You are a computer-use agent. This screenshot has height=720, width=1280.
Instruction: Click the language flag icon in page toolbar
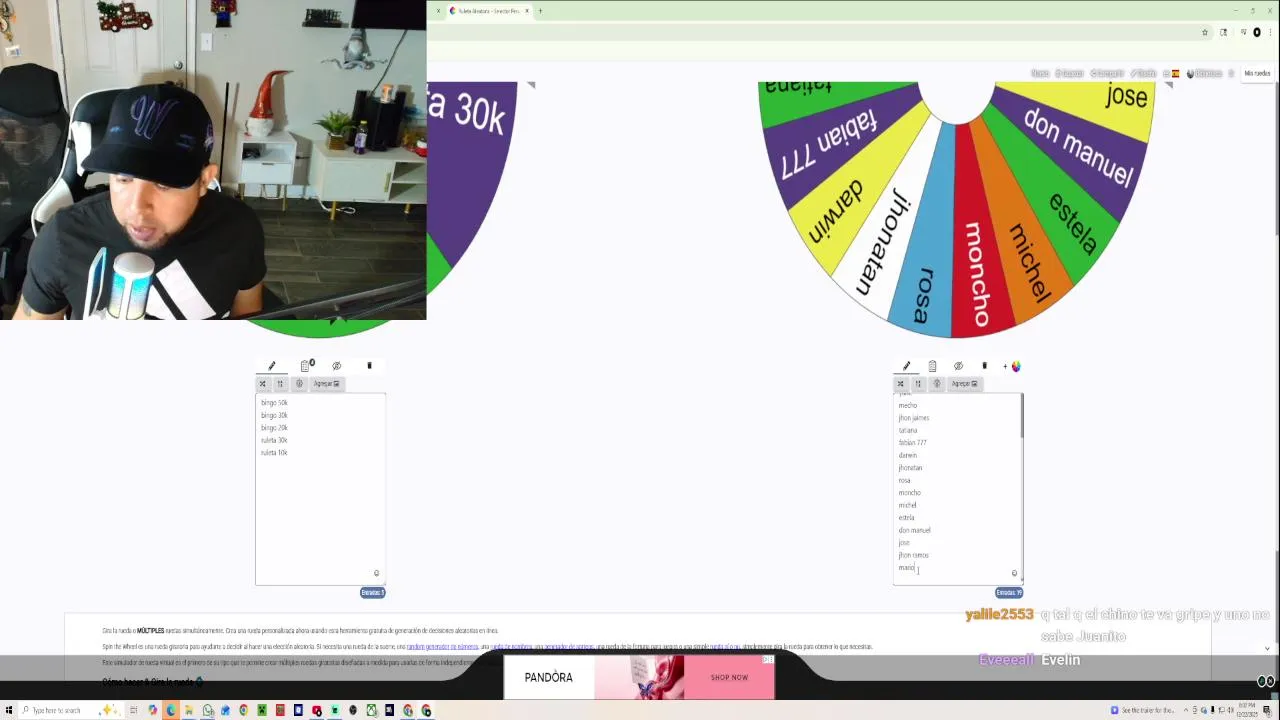pos(1176,73)
